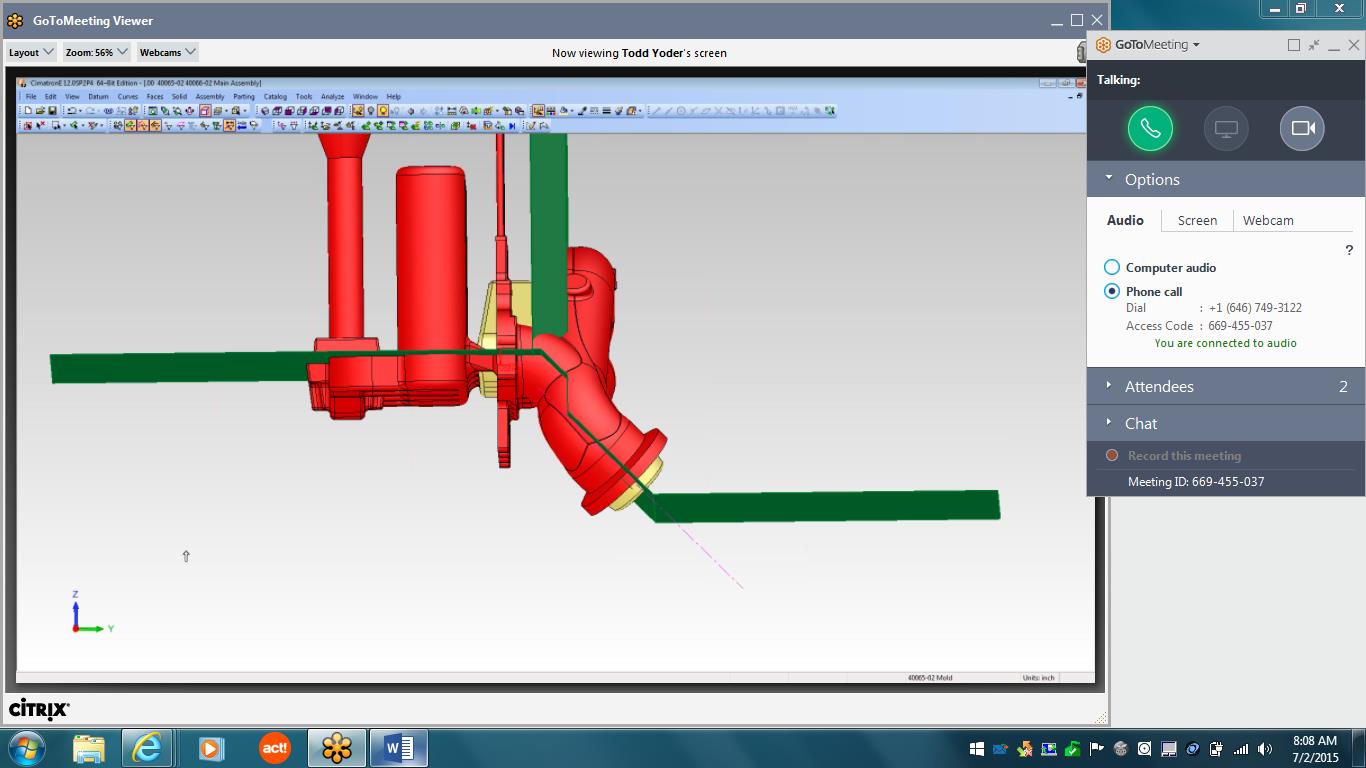Viewport: 1366px width, 768px height.
Task: Switch to GoToMeeting taskbar button
Action: coord(336,748)
